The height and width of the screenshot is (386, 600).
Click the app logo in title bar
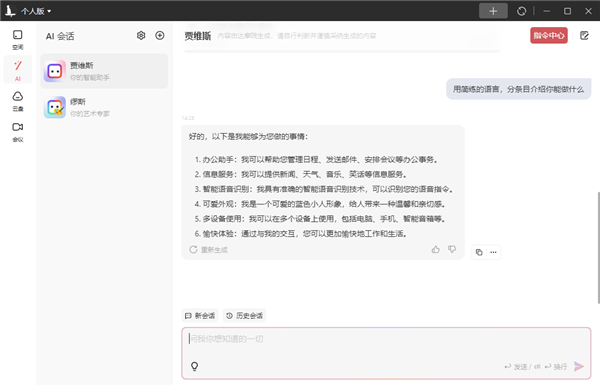[x=10, y=11]
